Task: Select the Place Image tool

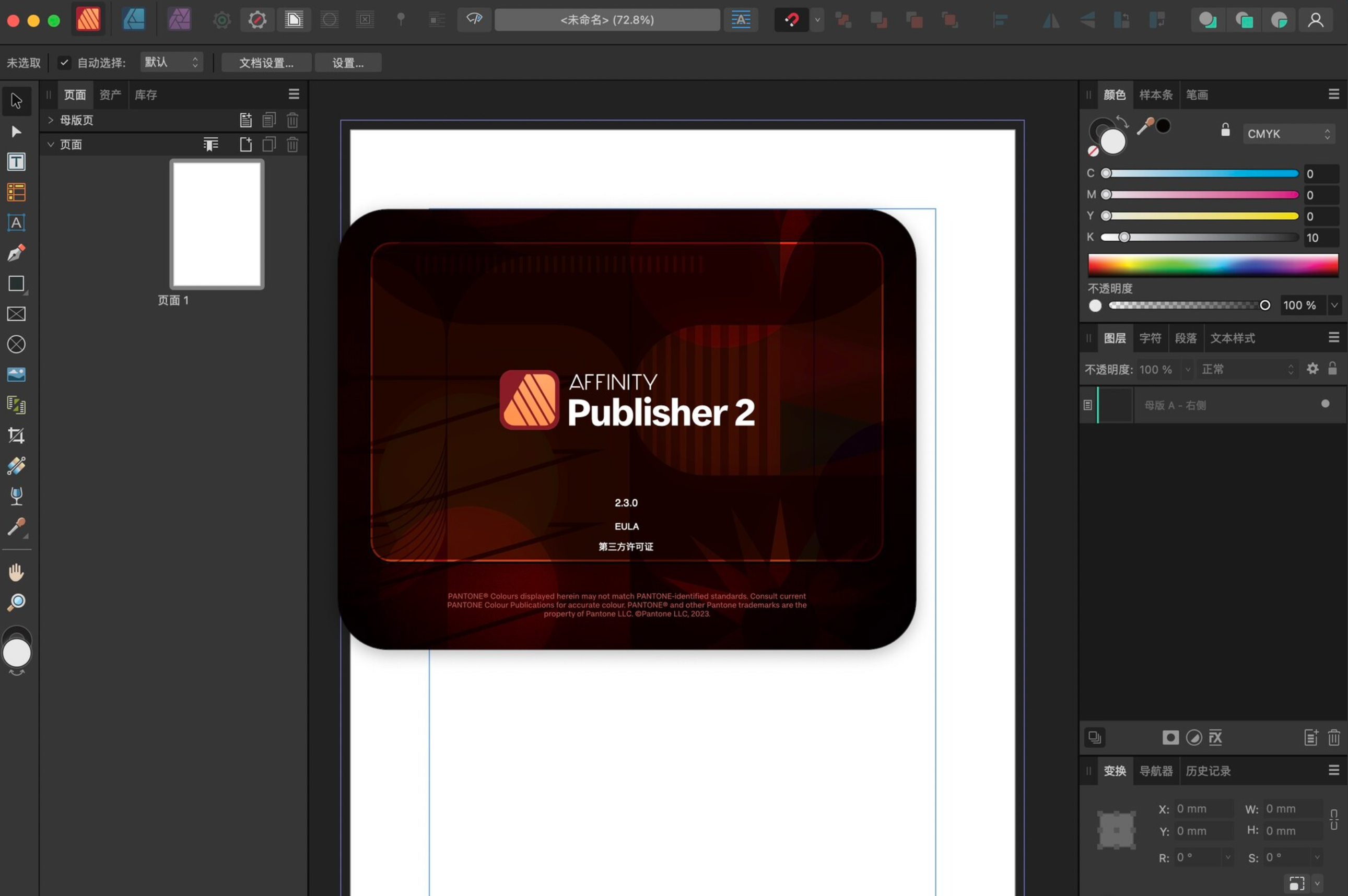Action: coord(16,374)
